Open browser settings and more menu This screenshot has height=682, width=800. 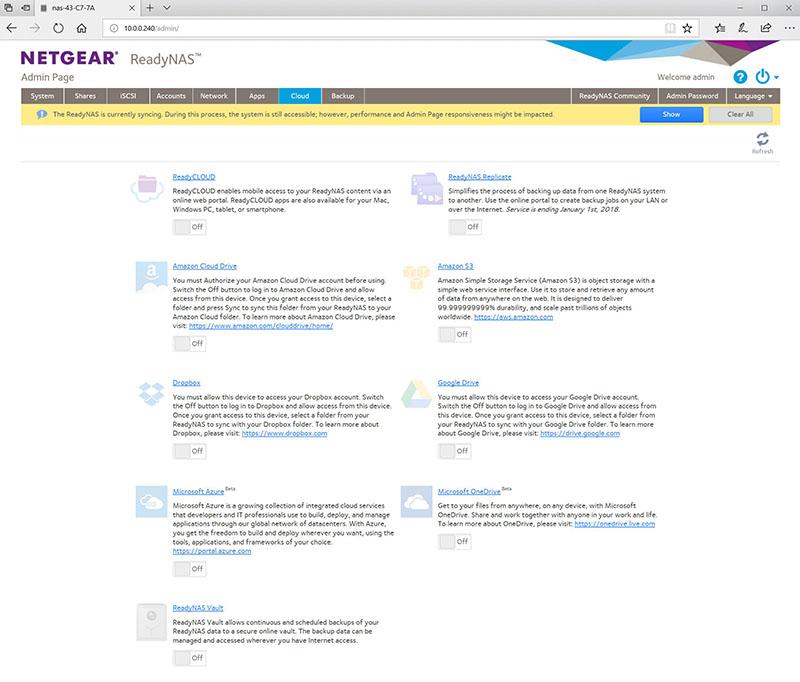[x=789, y=28]
